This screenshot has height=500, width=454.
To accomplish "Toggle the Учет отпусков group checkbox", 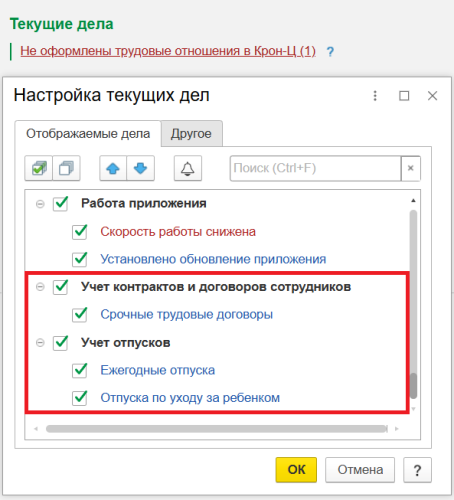I will point(61,342).
